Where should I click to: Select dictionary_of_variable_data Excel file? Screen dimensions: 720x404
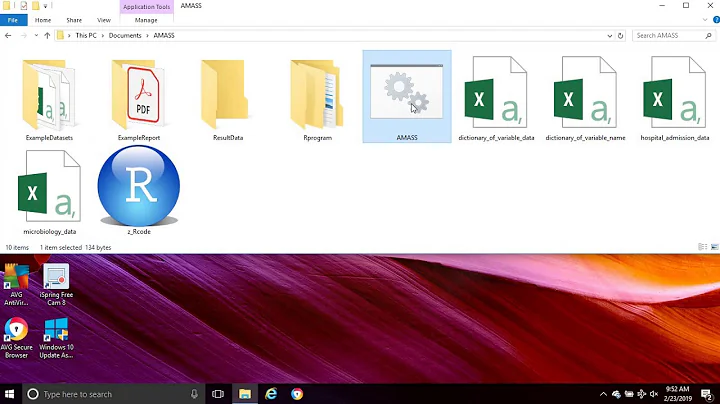click(496, 99)
